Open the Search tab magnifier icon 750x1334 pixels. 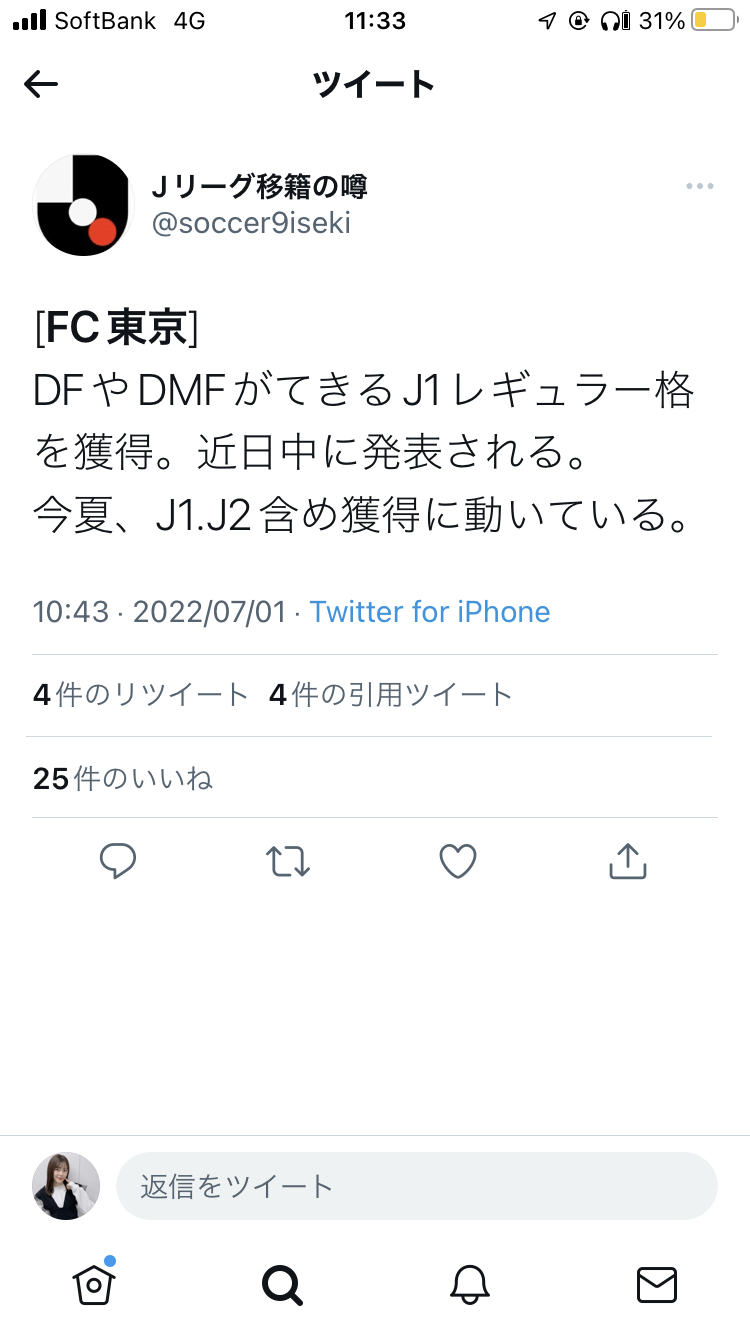[x=282, y=1284]
